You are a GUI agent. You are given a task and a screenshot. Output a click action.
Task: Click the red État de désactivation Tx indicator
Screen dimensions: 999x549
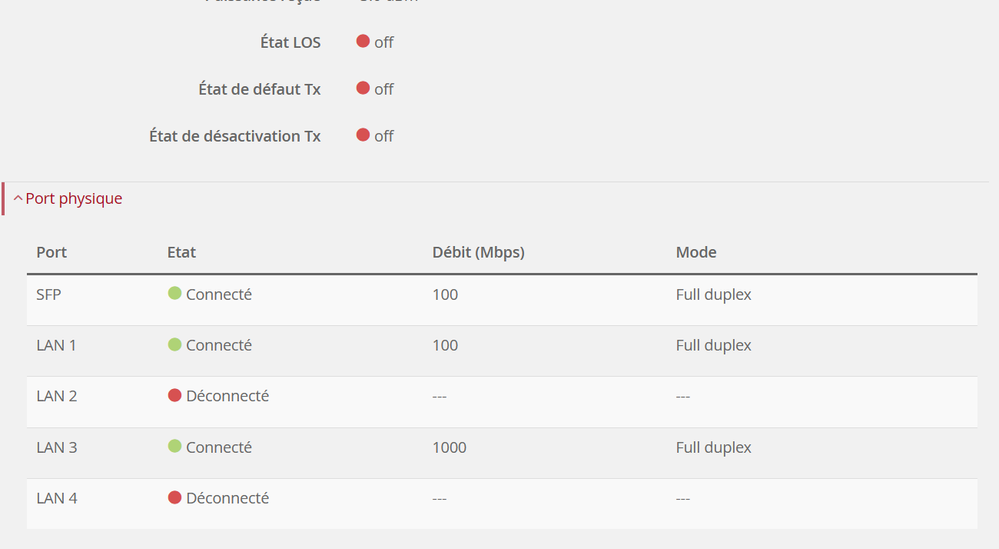[x=363, y=135]
